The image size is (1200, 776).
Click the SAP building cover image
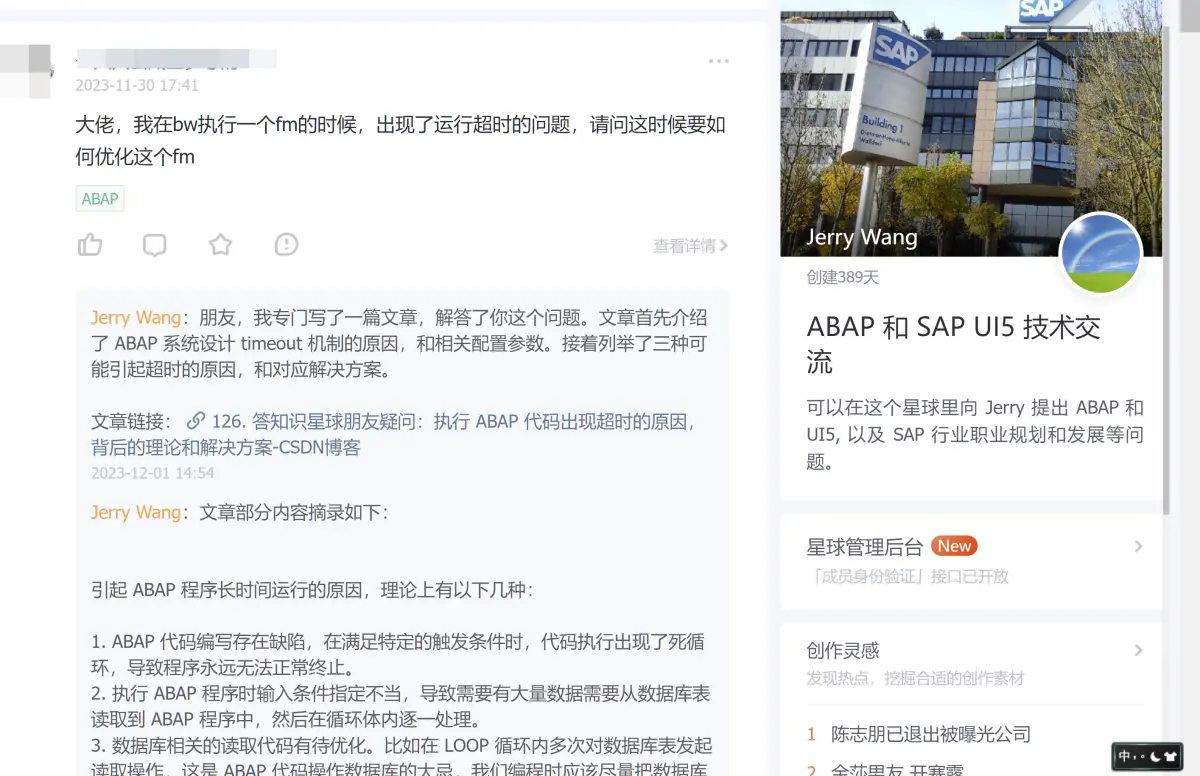pyautogui.click(x=971, y=128)
